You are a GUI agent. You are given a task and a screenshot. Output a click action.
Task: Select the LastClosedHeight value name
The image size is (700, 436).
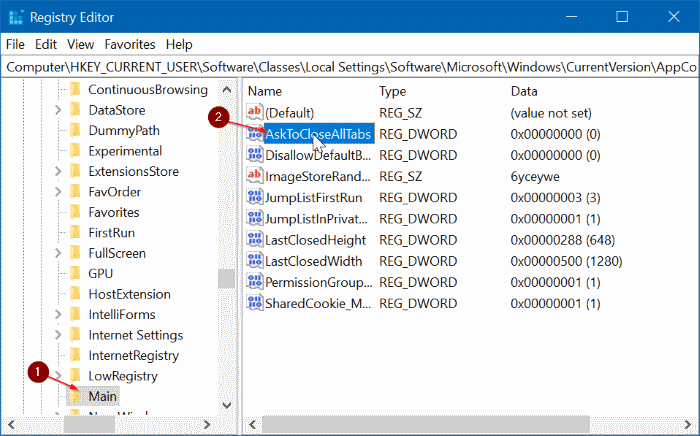316,240
